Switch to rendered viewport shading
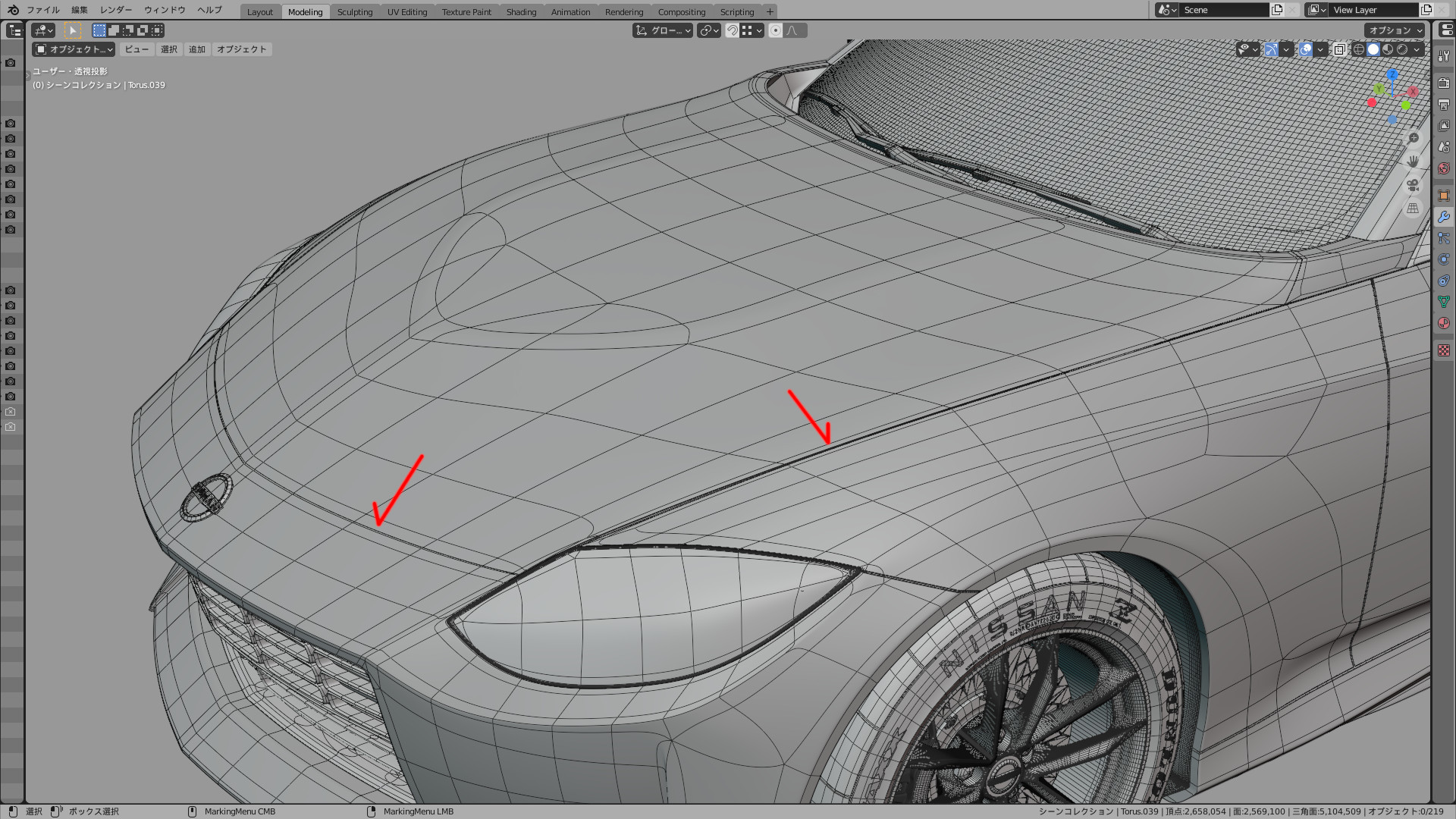The image size is (1456, 819). click(x=1402, y=49)
